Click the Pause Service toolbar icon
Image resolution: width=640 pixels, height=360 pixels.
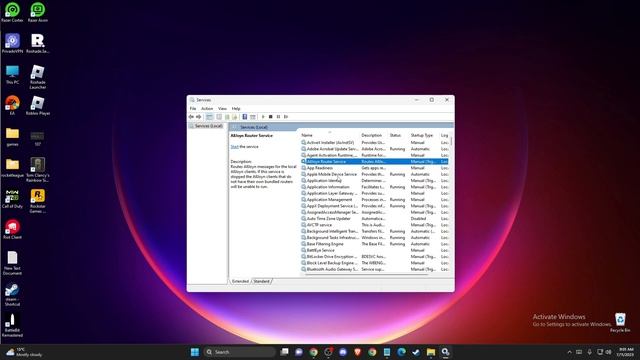(278, 117)
